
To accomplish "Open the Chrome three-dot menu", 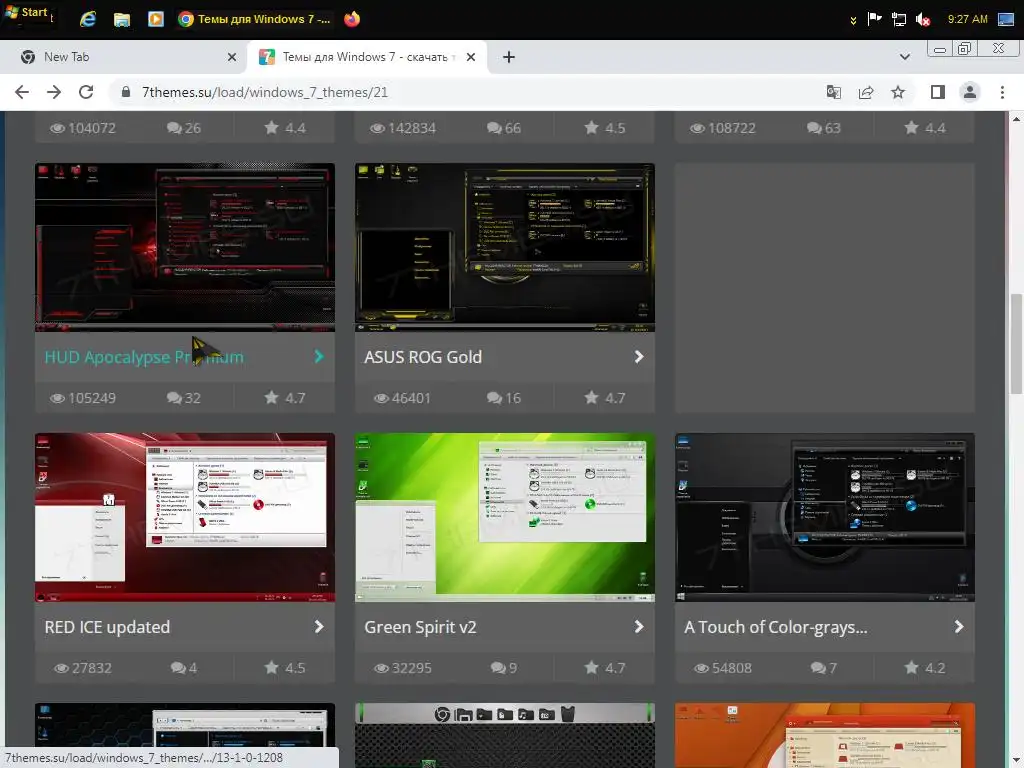I will coord(1002,92).
